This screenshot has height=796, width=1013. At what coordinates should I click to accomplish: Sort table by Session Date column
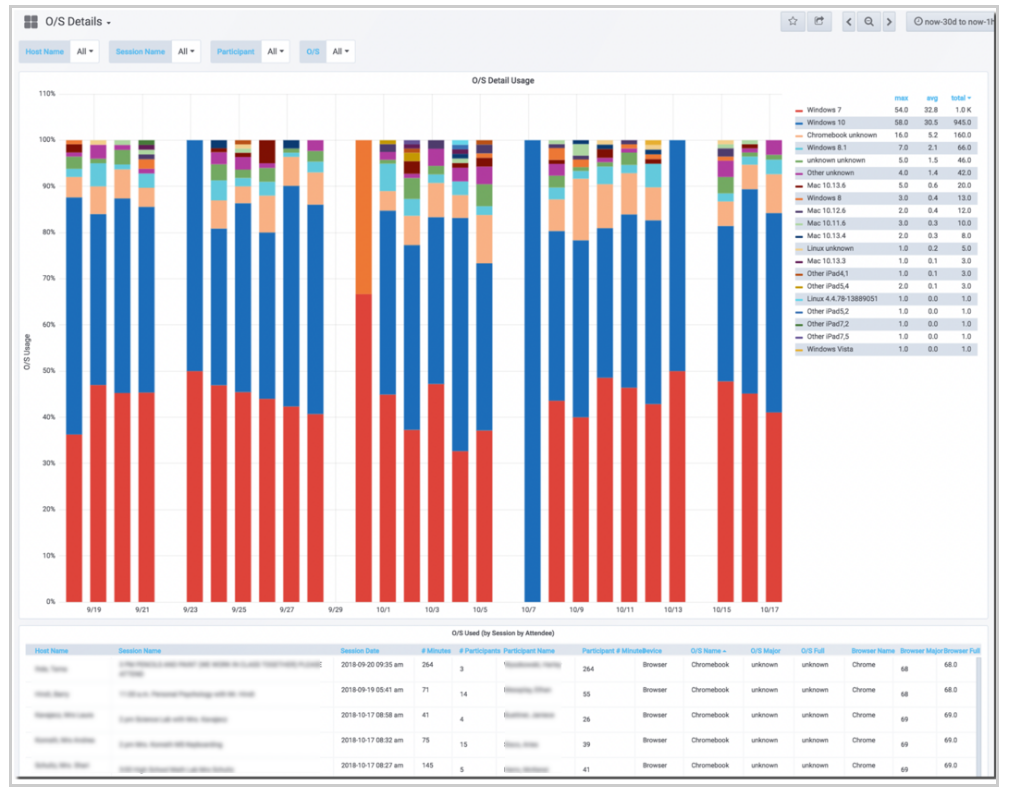tap(359, 651)
